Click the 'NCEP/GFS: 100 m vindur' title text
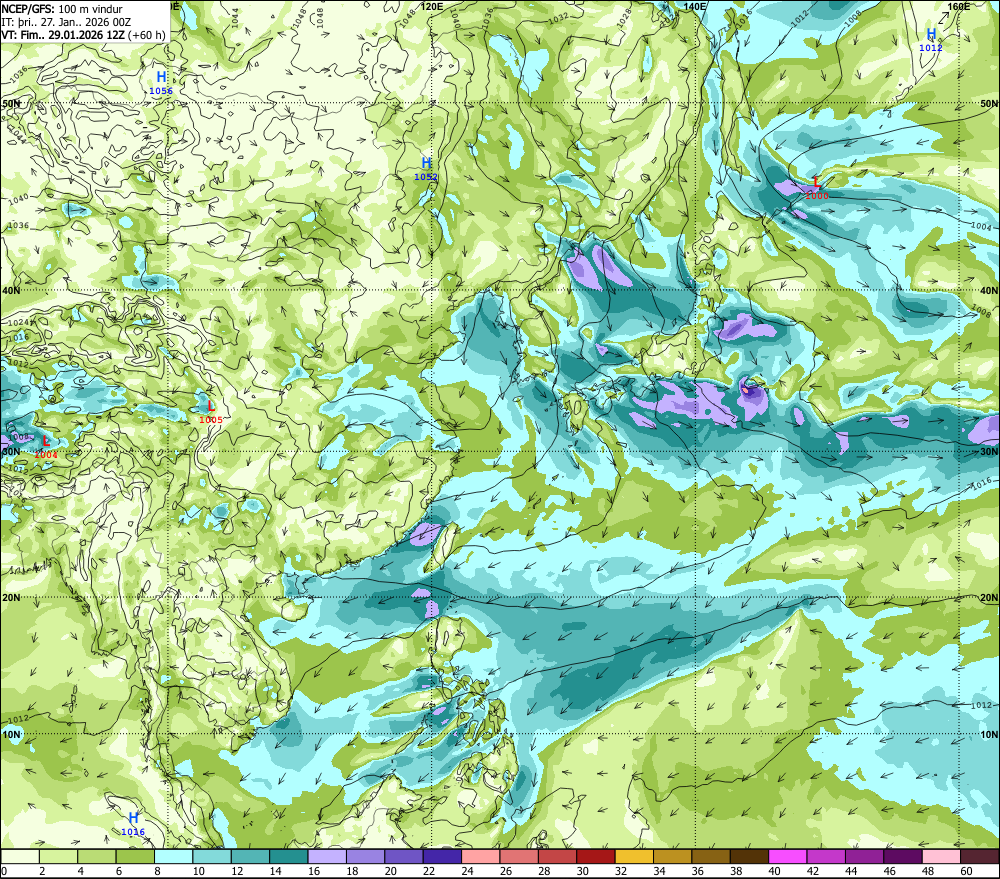 (62, 9)
